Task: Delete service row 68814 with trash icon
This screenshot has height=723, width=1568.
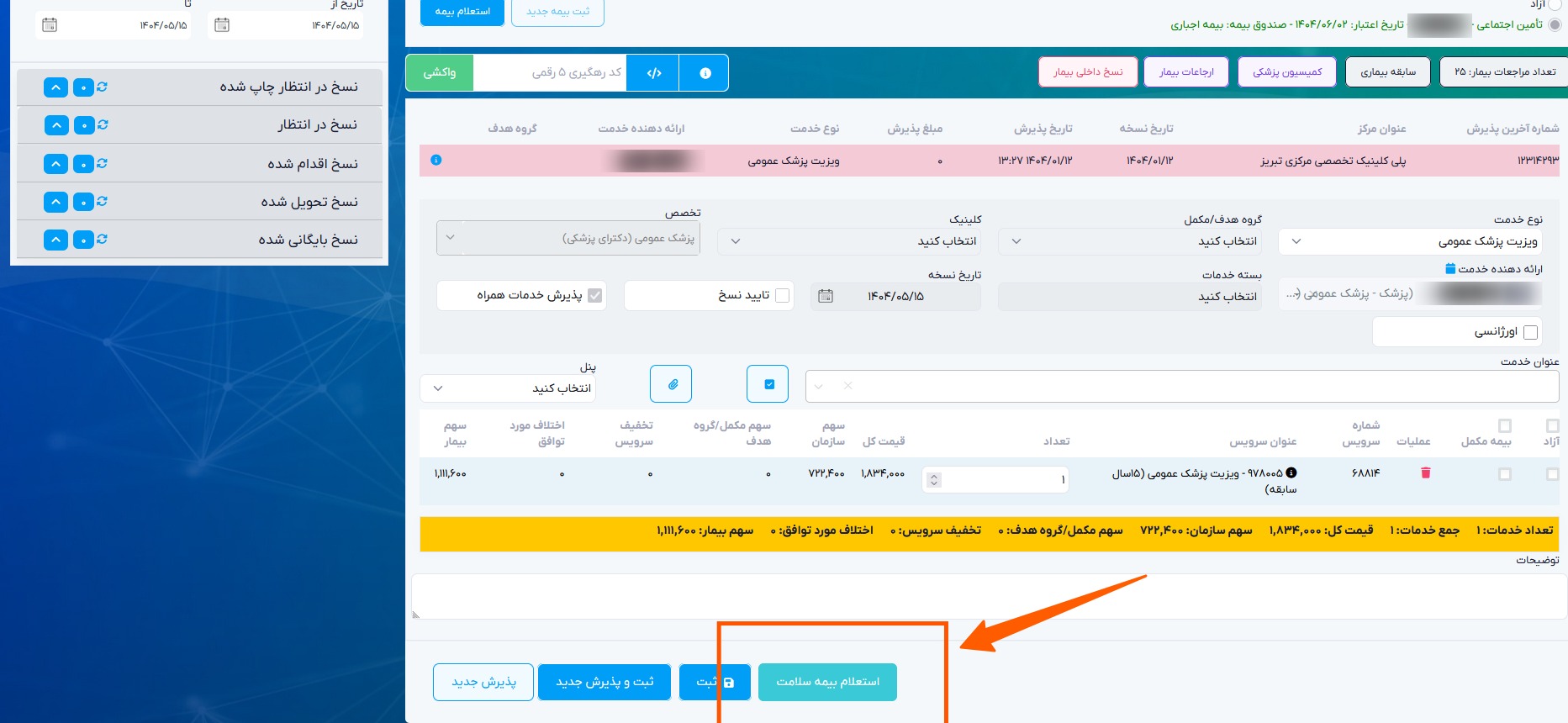Action: 1425,473
